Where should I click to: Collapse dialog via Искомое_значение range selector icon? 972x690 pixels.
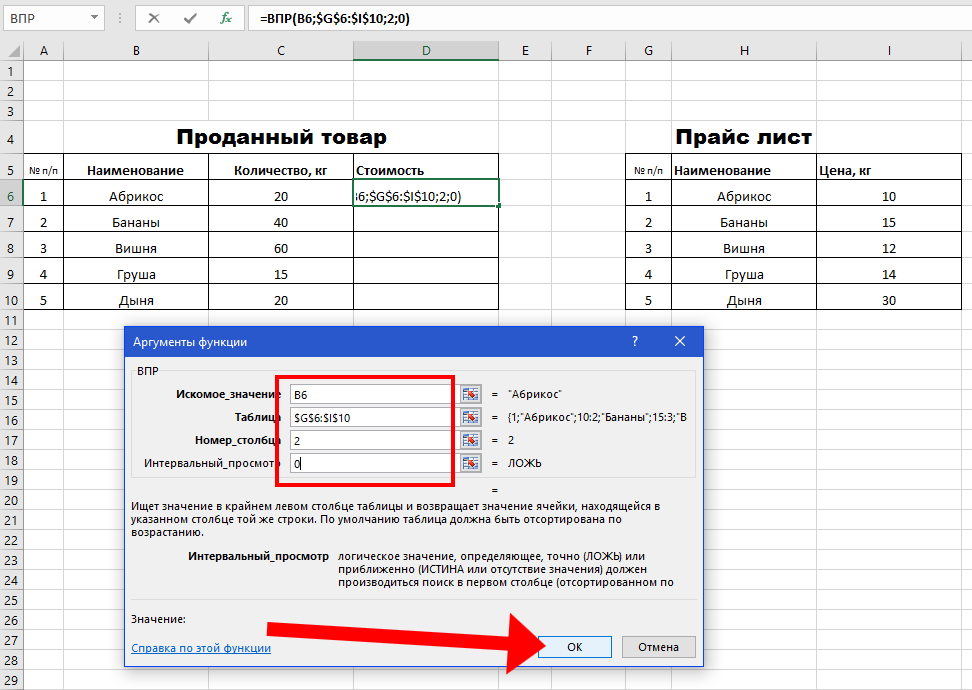[471, 394]
